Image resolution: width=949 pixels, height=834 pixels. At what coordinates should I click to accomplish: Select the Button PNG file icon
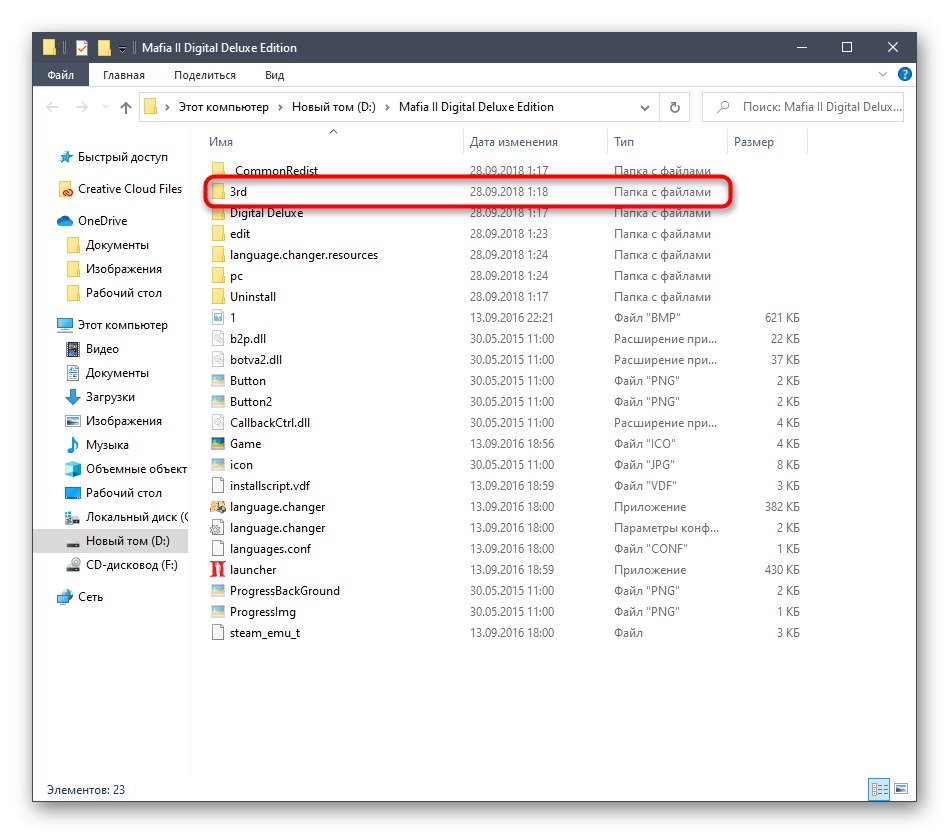pos(218,381)
